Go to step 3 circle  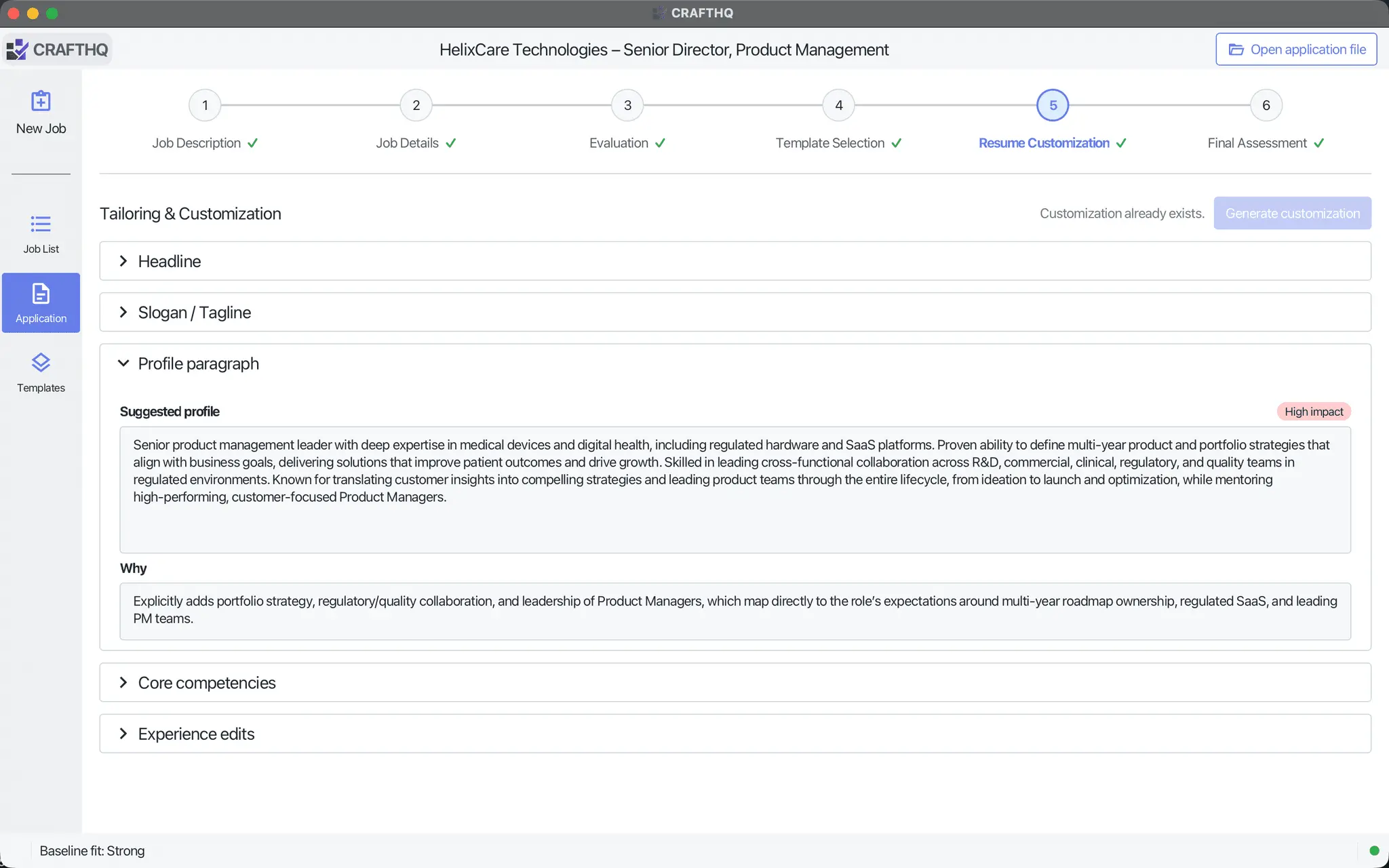click(627, 105)
